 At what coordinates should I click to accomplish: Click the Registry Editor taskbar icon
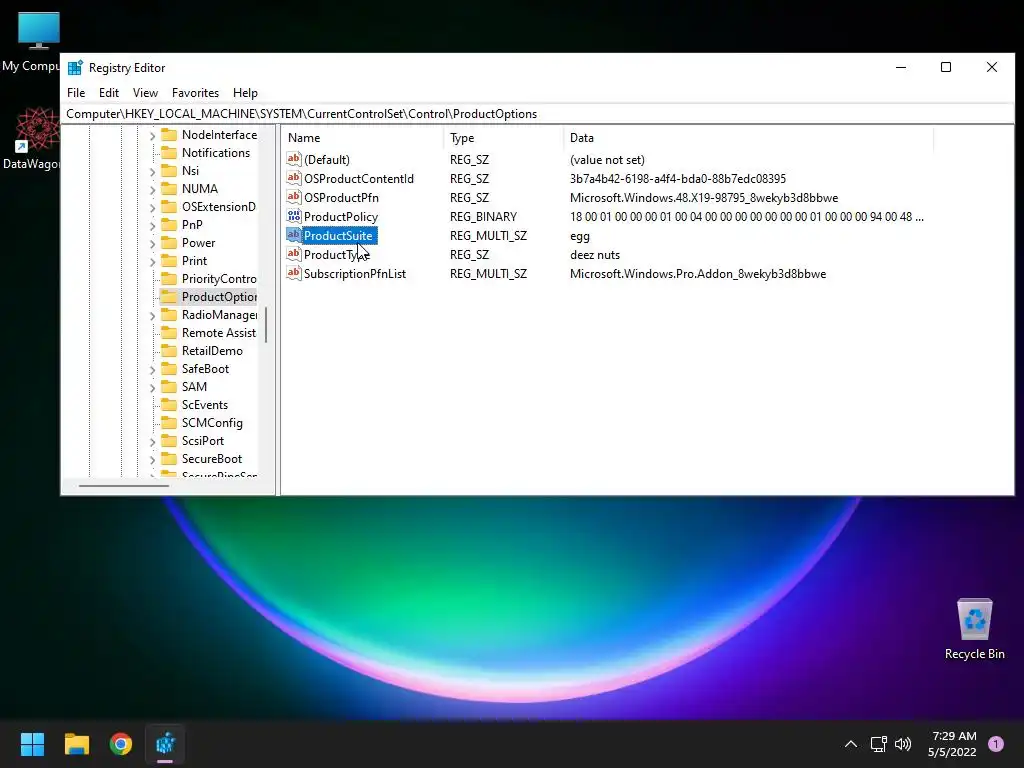click(165, 744)
